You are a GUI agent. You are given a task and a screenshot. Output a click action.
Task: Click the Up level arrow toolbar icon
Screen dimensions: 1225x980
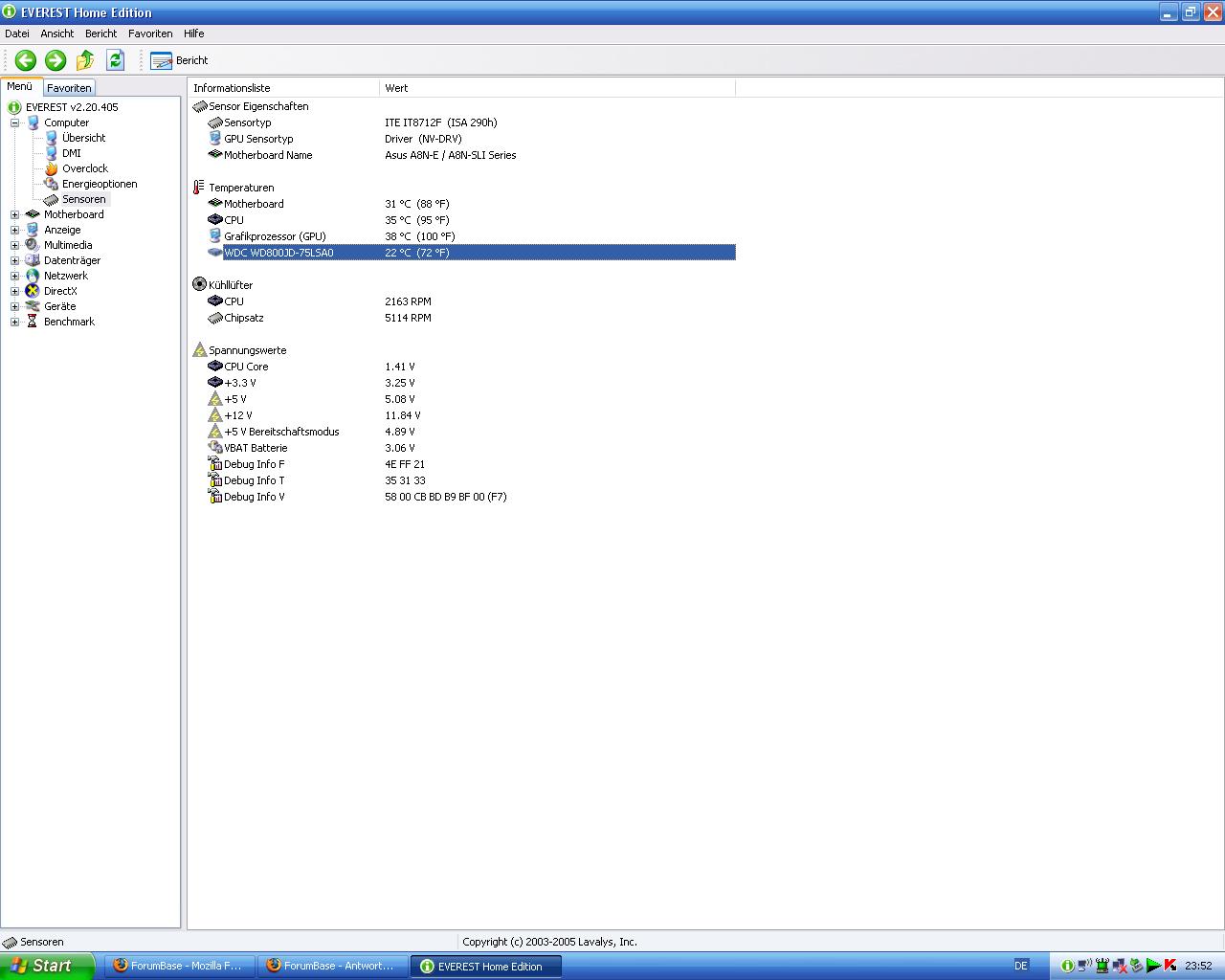coord(85,60)
